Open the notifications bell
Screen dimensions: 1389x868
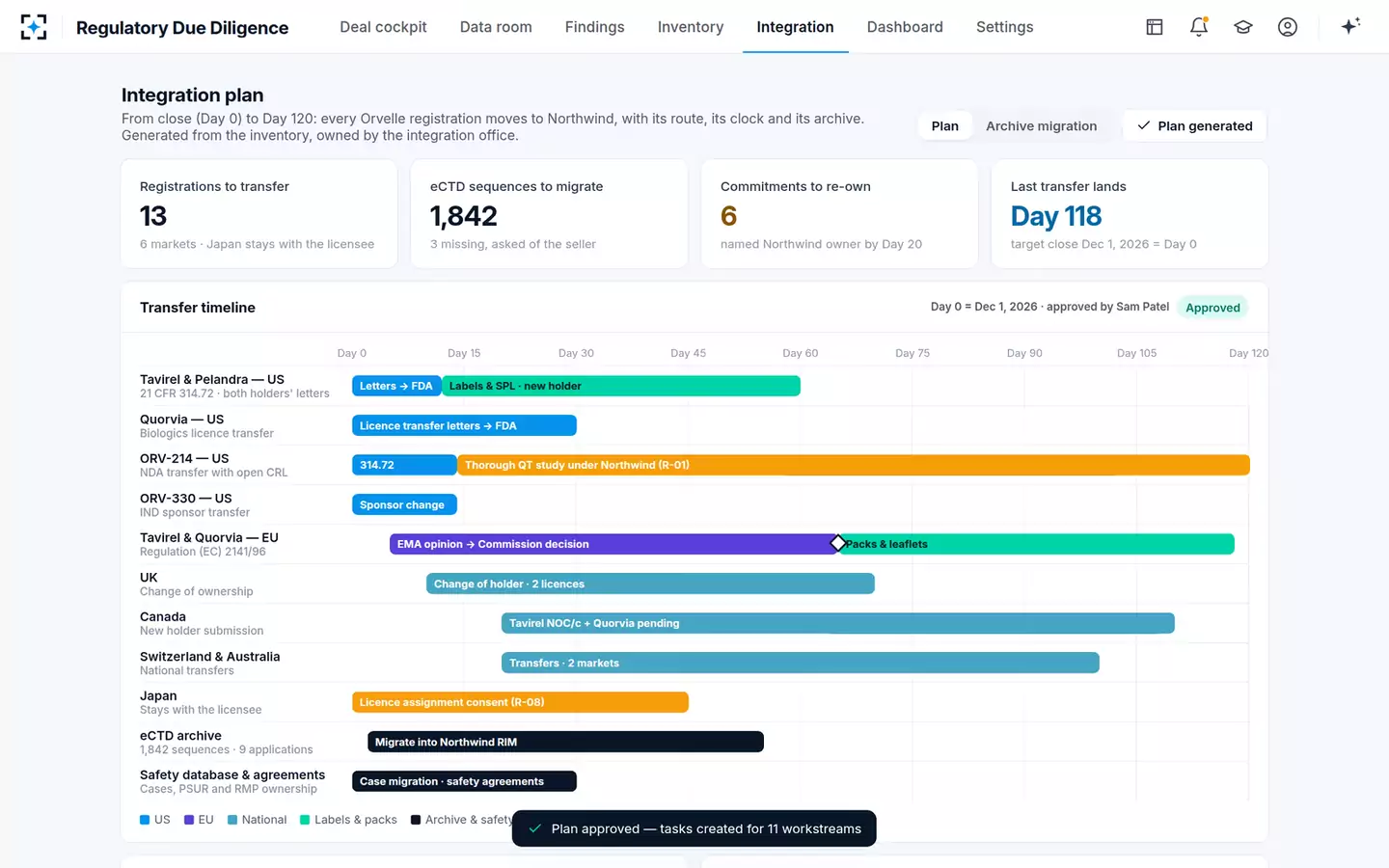tap(1199, 27)
